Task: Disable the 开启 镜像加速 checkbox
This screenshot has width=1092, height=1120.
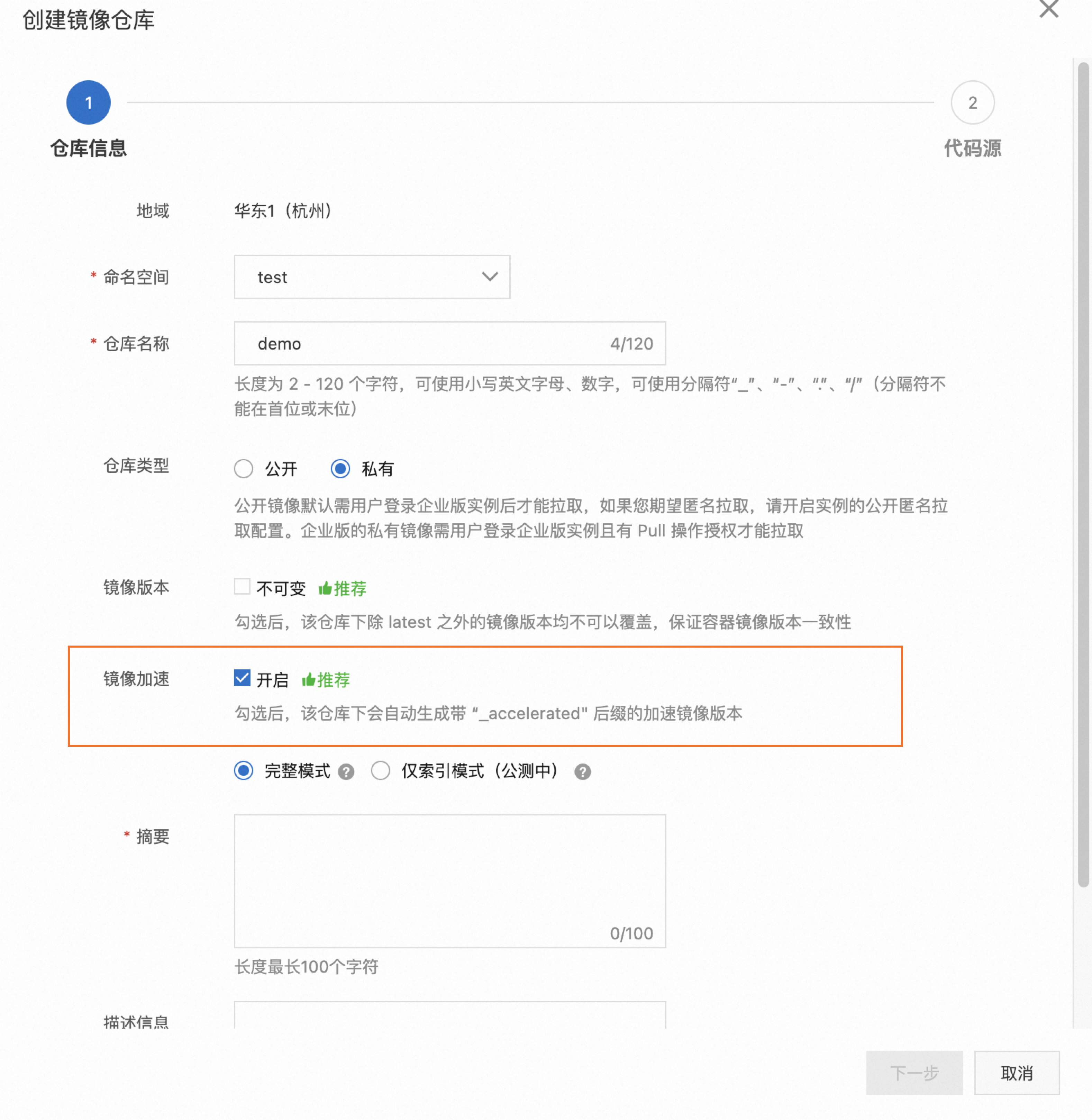Action: click(242, 678)
